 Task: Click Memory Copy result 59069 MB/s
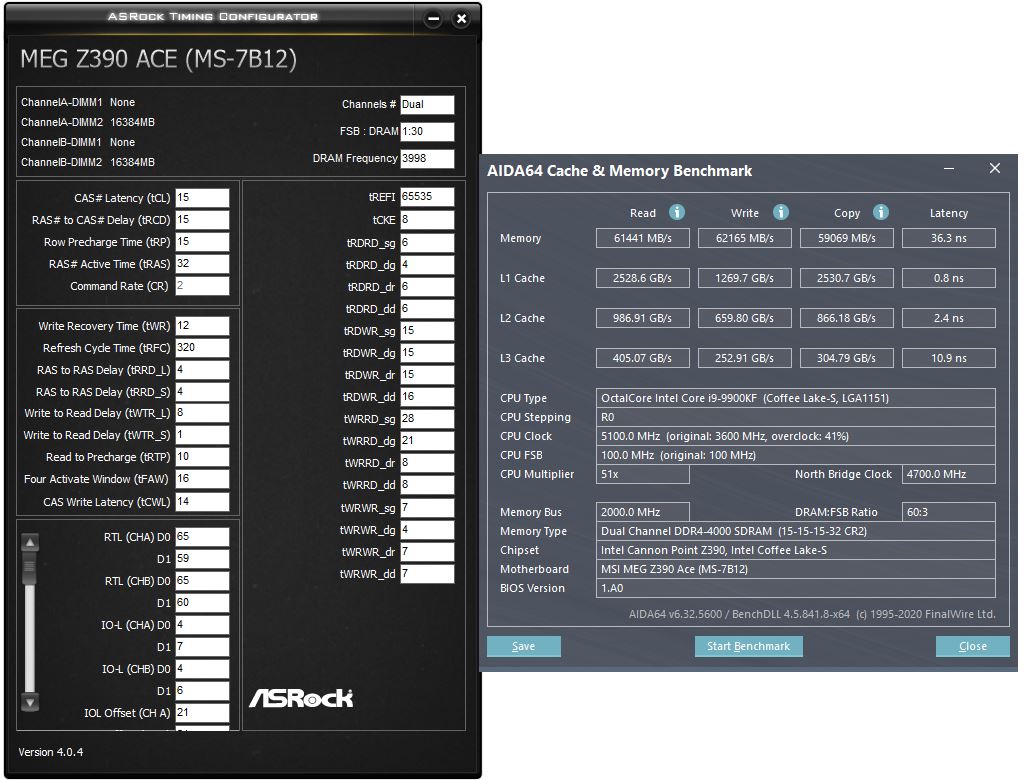pyautogui.click(x=846, y=238)
